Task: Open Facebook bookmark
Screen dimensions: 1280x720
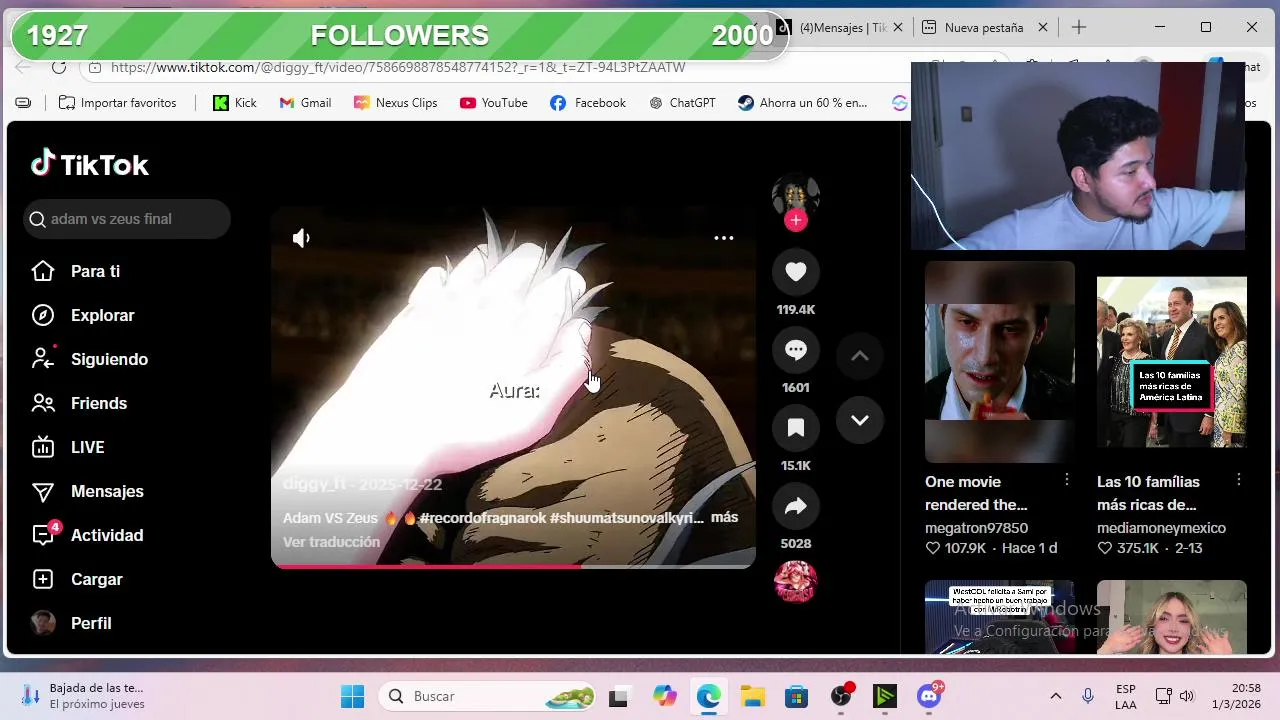Action: click(588, 103)
